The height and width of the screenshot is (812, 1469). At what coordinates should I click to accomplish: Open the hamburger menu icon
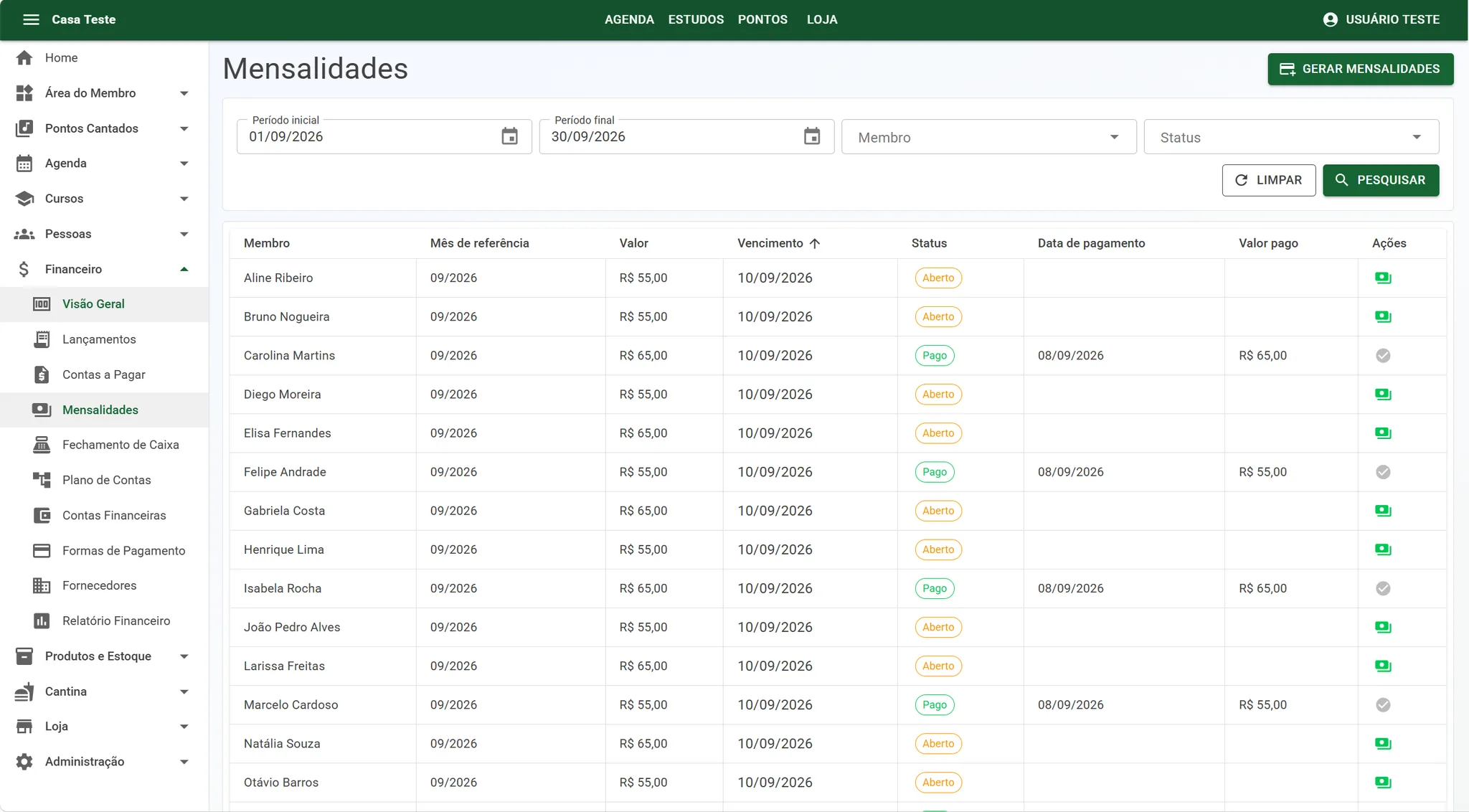(x=31, y=19)
